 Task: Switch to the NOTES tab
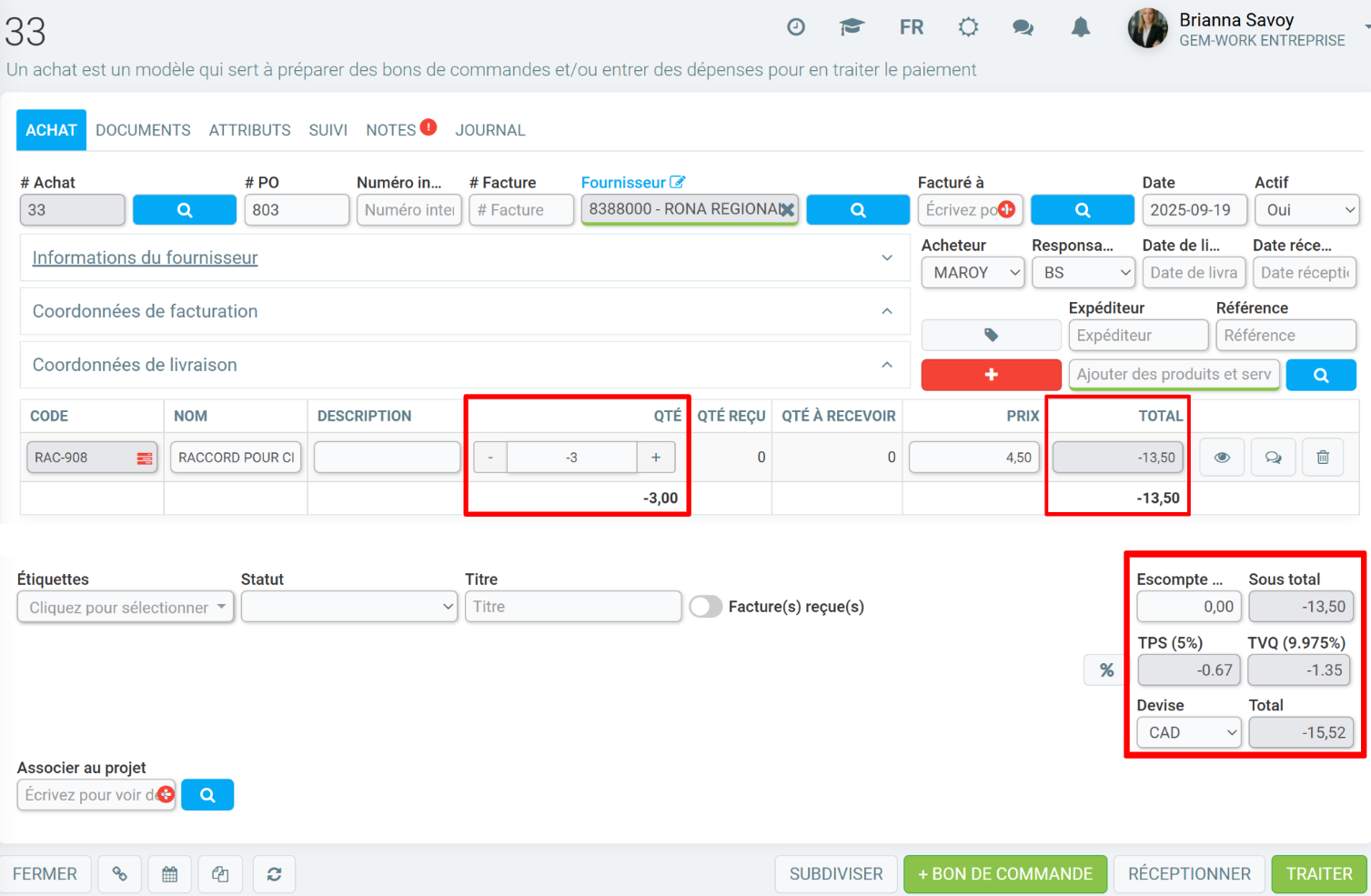(391, 130)
